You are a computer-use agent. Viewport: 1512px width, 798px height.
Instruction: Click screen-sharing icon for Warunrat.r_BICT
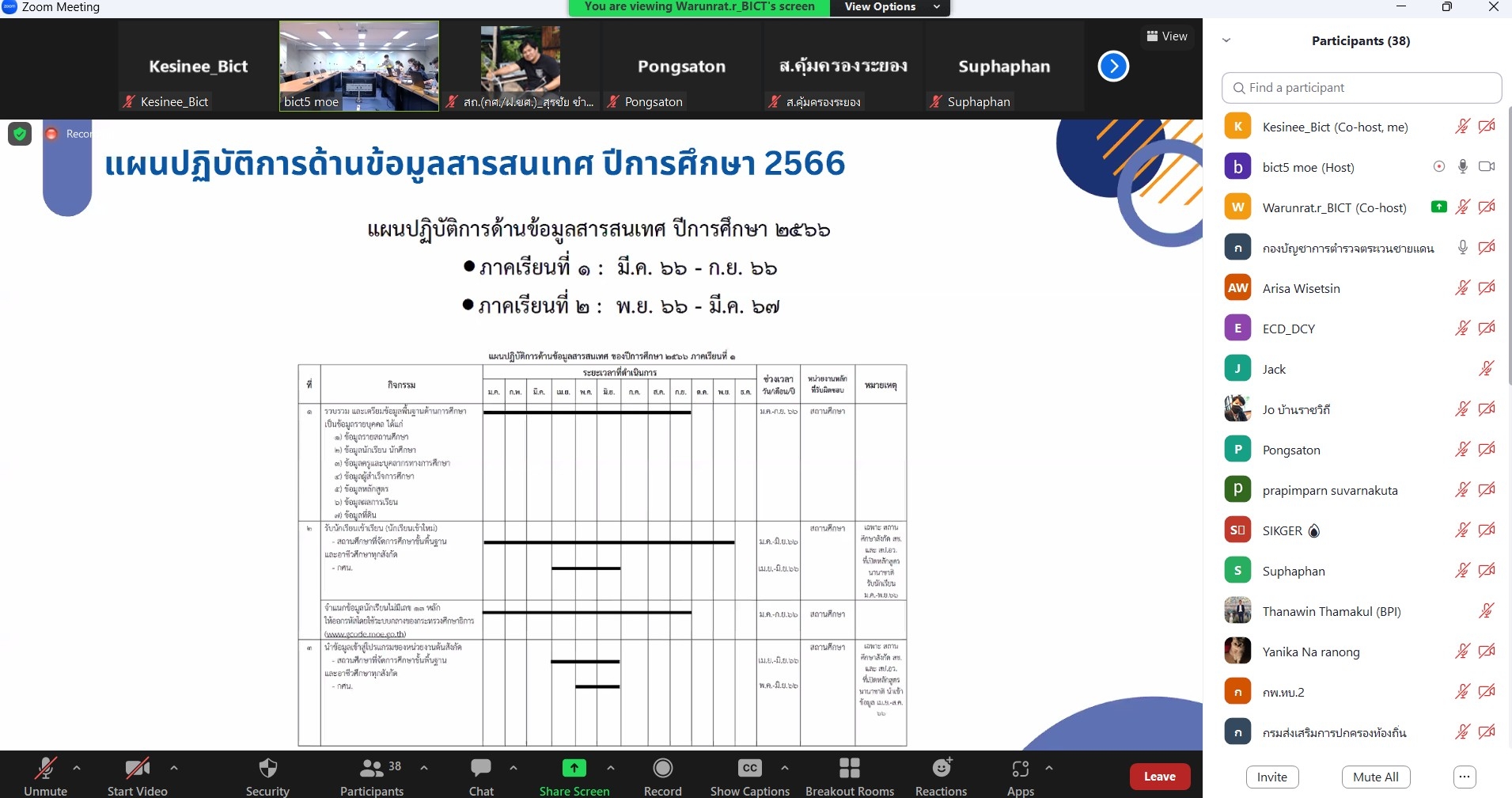pyautogui.click(x=1439, y=207)
